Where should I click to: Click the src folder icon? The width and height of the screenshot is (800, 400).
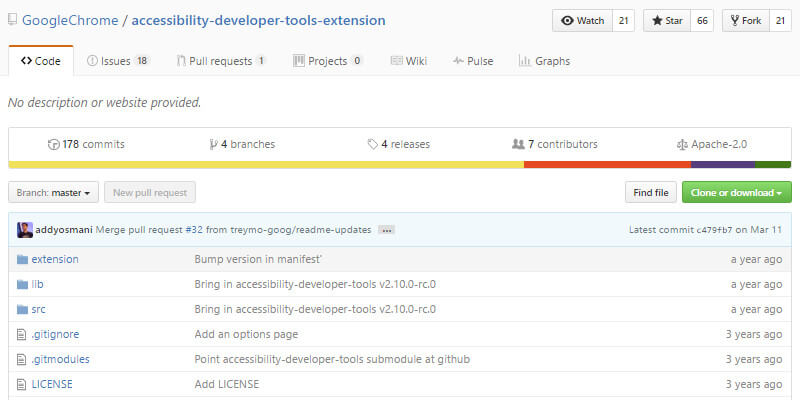[22, 309]
